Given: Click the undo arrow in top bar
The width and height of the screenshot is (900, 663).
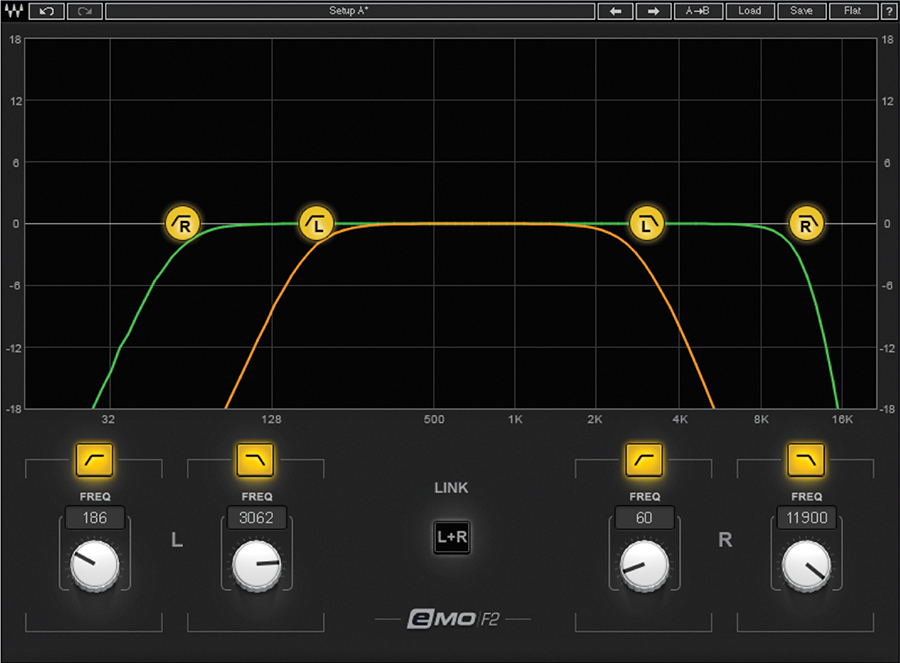Looking at the screenshot, I should tap(46, 11).
